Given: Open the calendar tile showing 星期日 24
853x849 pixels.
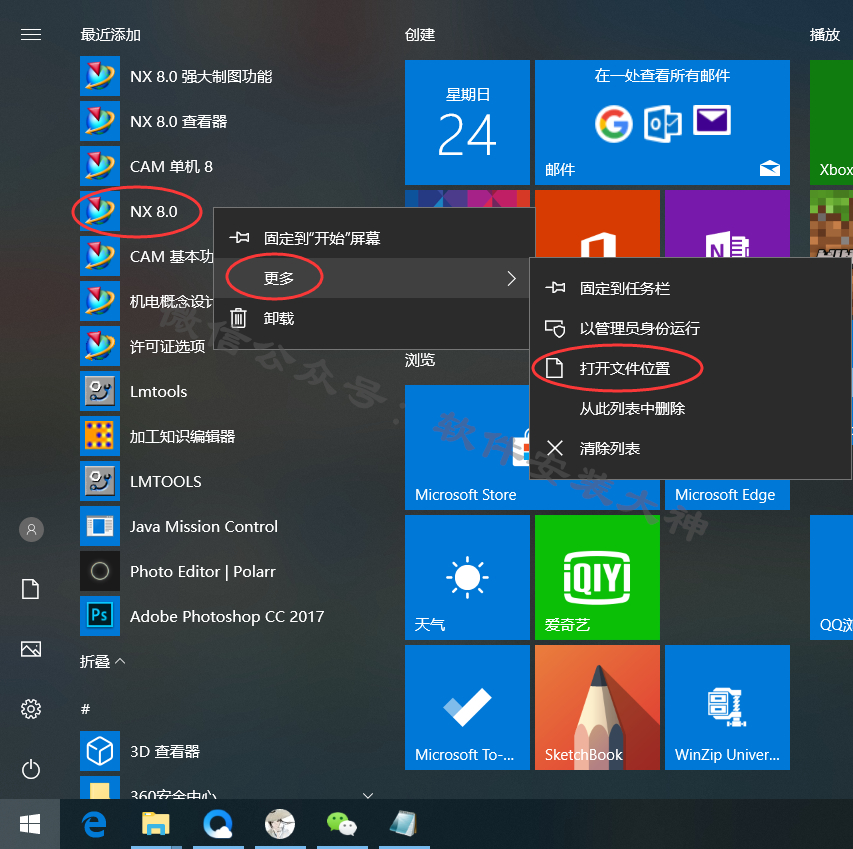Looking at the screenshot, I should tap(467, 122).
